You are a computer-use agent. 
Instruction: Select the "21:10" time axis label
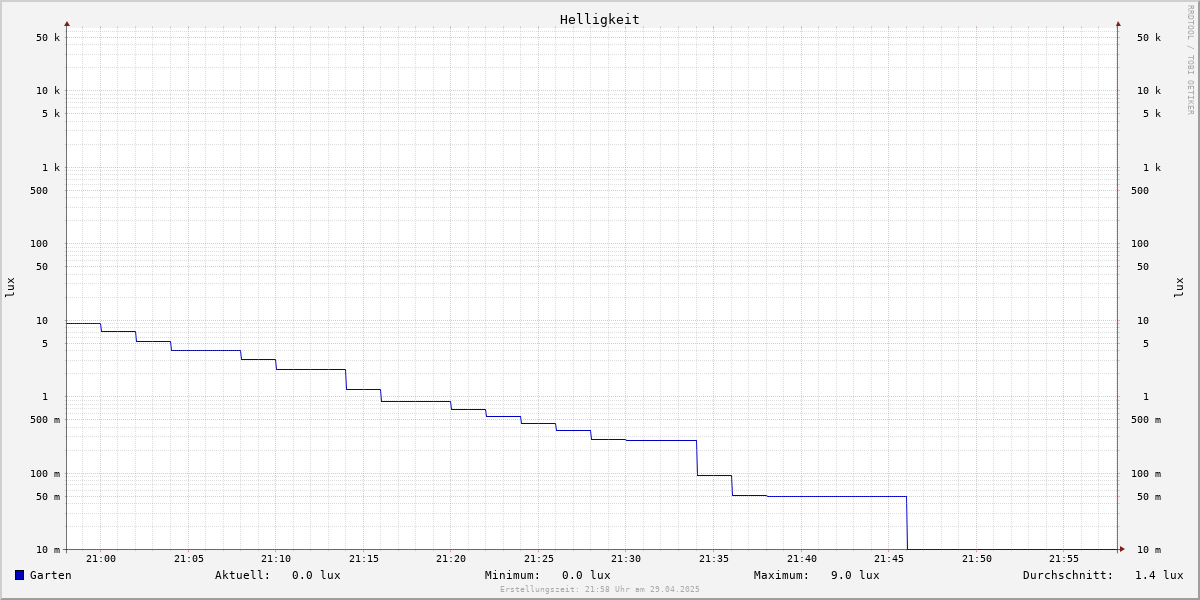tap(276, 559)
